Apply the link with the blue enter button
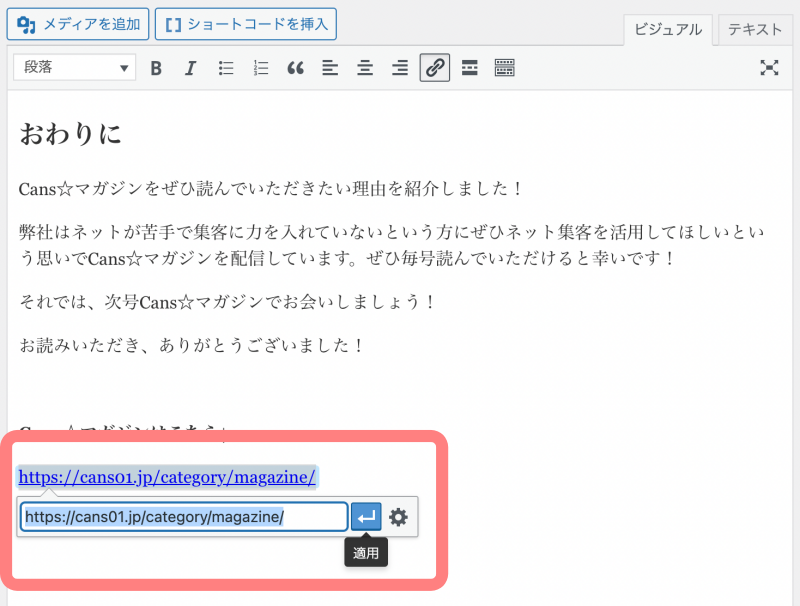The image size is (800, 606). (x=367, y=517)
